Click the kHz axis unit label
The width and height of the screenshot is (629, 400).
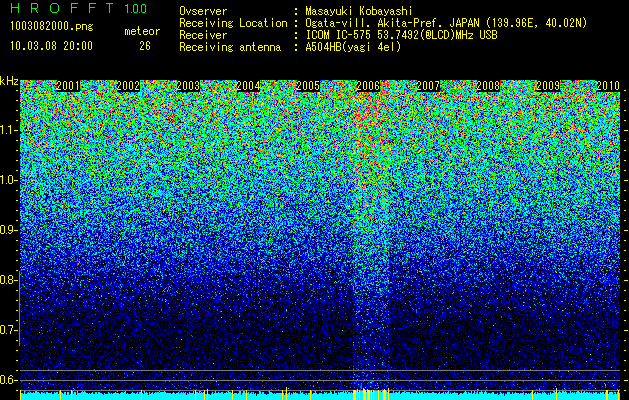click(x=9, y=81)
